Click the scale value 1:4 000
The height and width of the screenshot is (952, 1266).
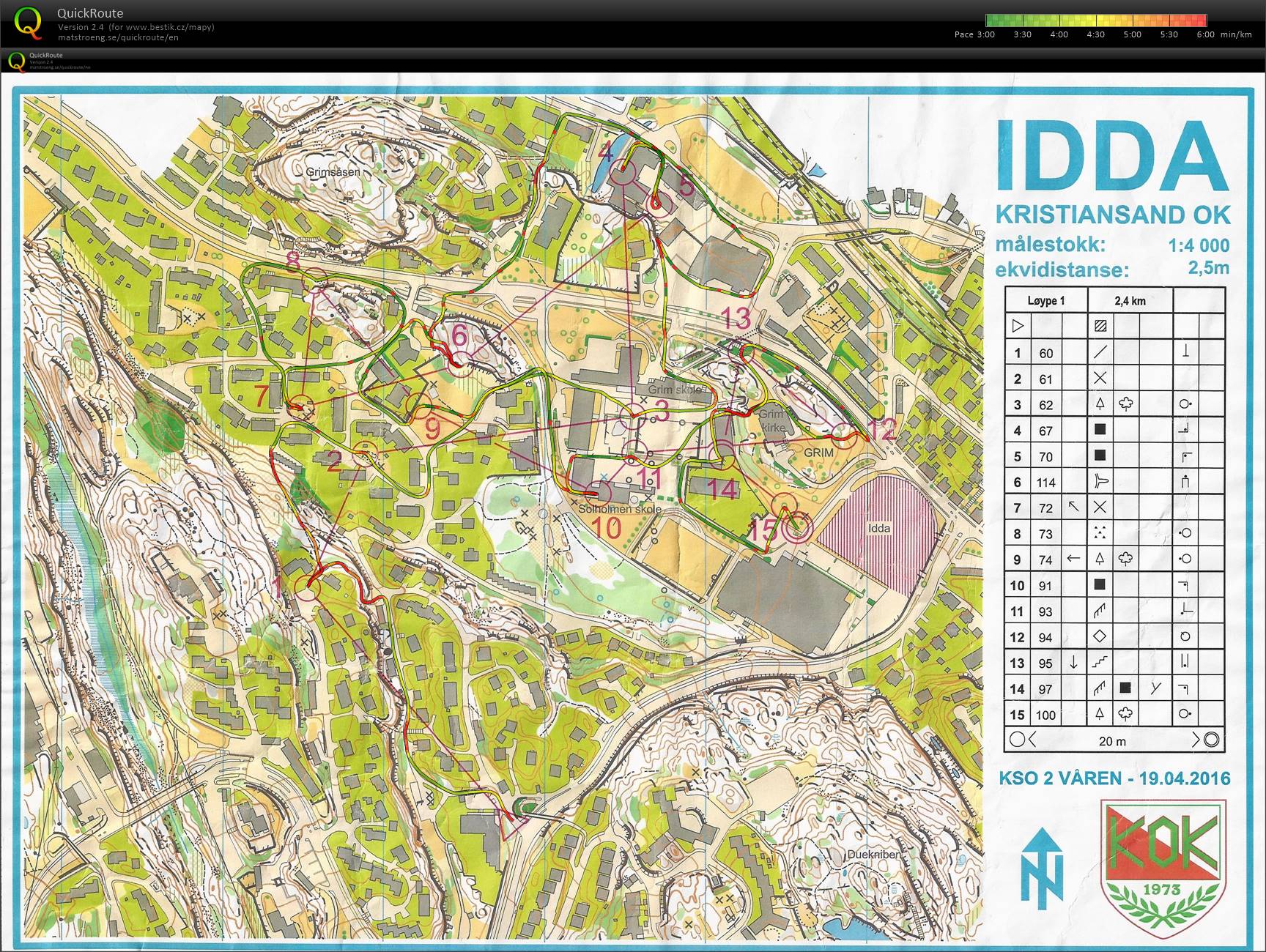coord(1199,245)
